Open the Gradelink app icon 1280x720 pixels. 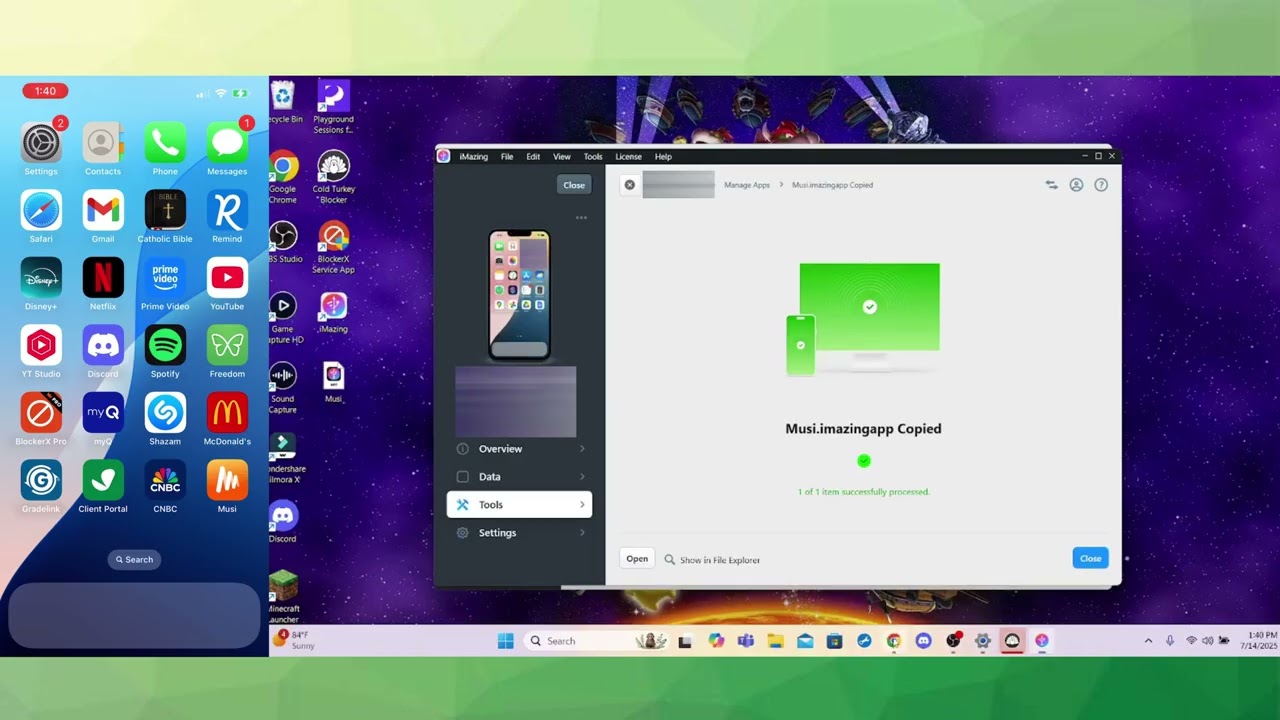[41, 480]
